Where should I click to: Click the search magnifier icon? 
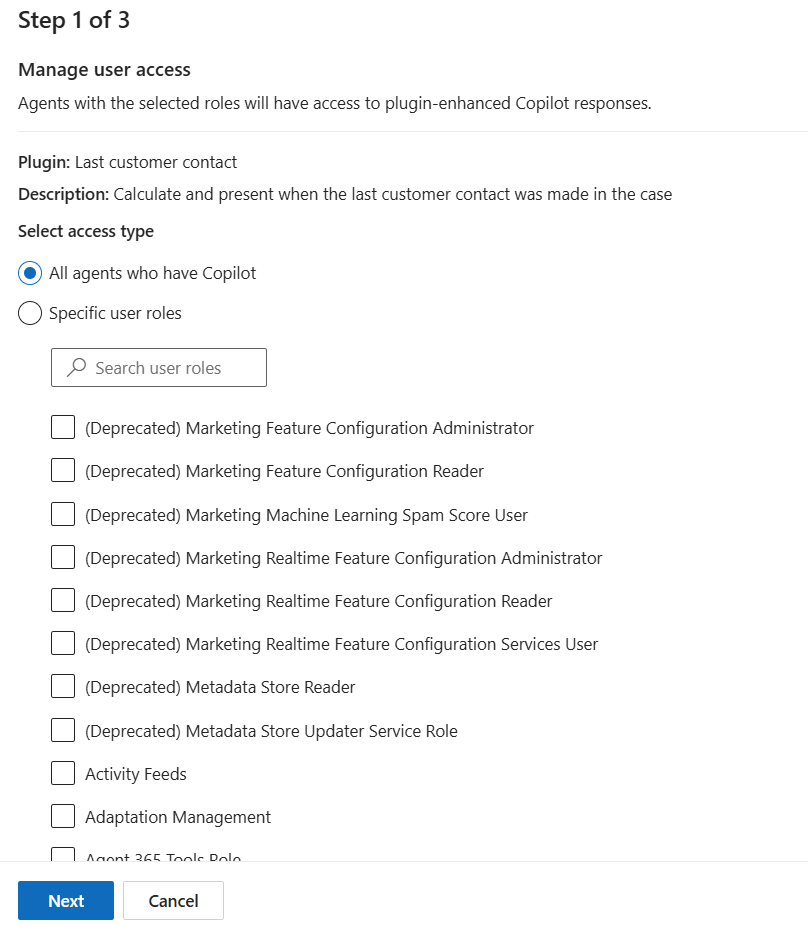pos(76,368)
